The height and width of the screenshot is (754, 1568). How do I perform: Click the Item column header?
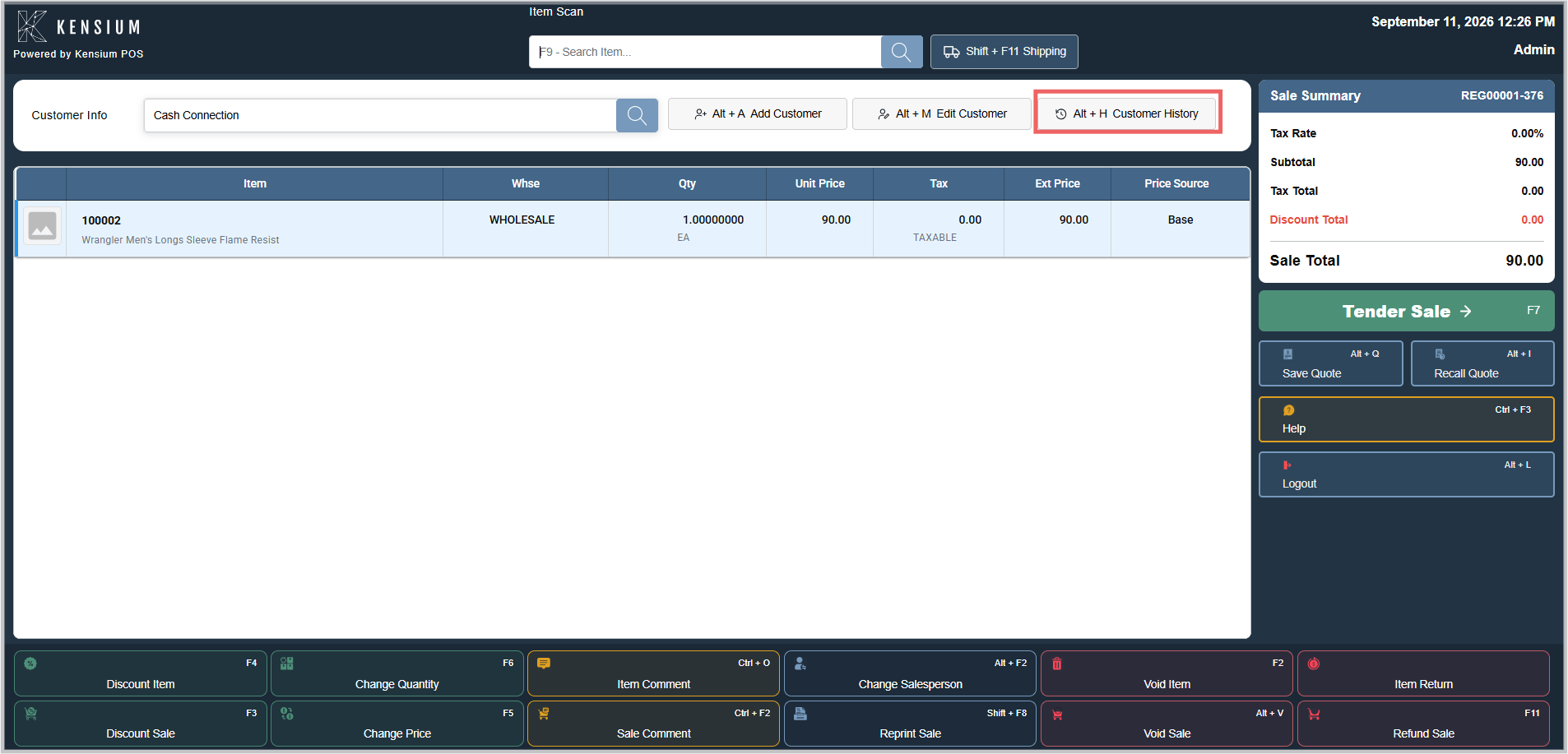pos(254,183)
